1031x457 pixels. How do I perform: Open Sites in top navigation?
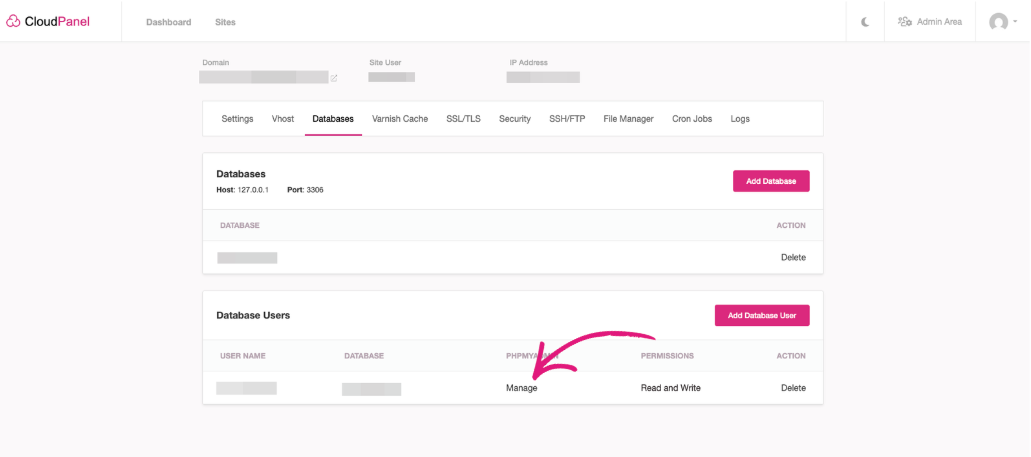pos(225,22)
